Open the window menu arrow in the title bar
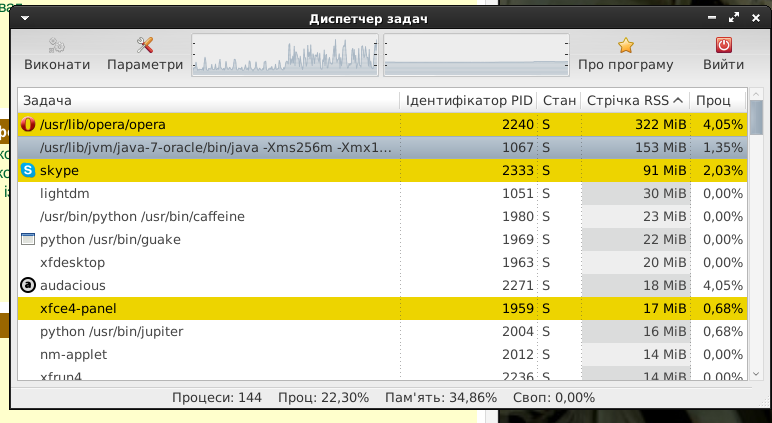Image resolution: width=772 pixels, height=423 pixels. [x=24, y=17]
